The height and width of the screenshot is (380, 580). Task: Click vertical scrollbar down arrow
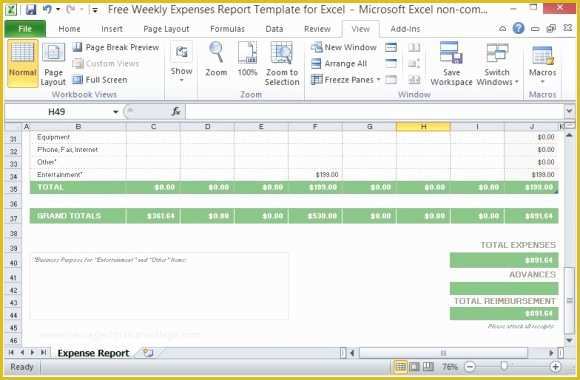pyautogui.click(x=569, y=340)
